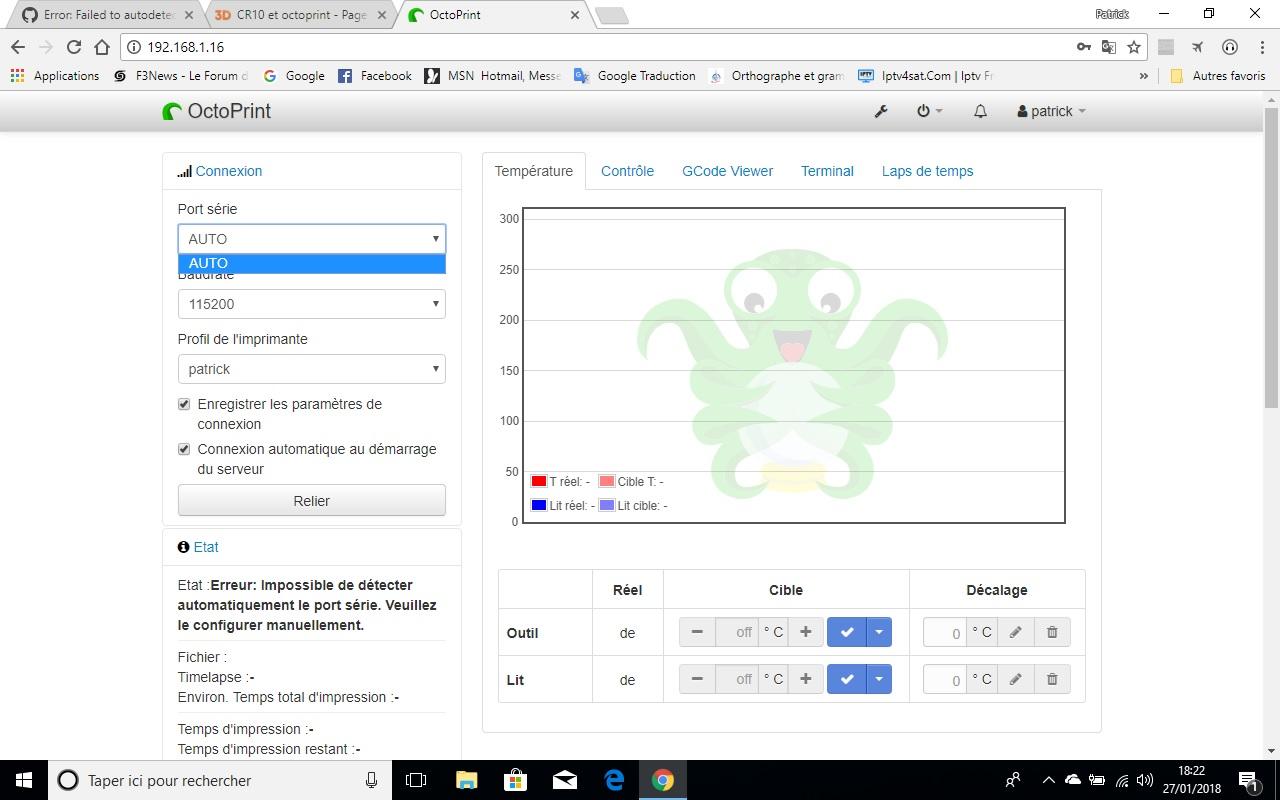
Task: Delete Lit offset with trash icon
Action: click(x=1052, y=679)
